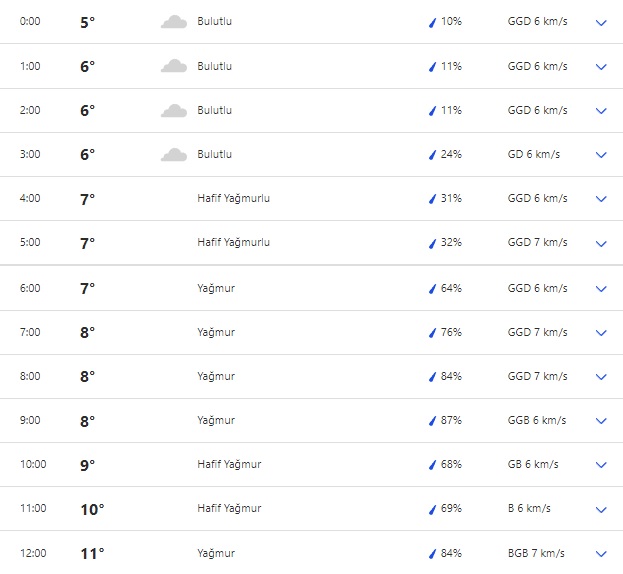Click the cloud icon in the 1:00 row

(x=174, y=66)
